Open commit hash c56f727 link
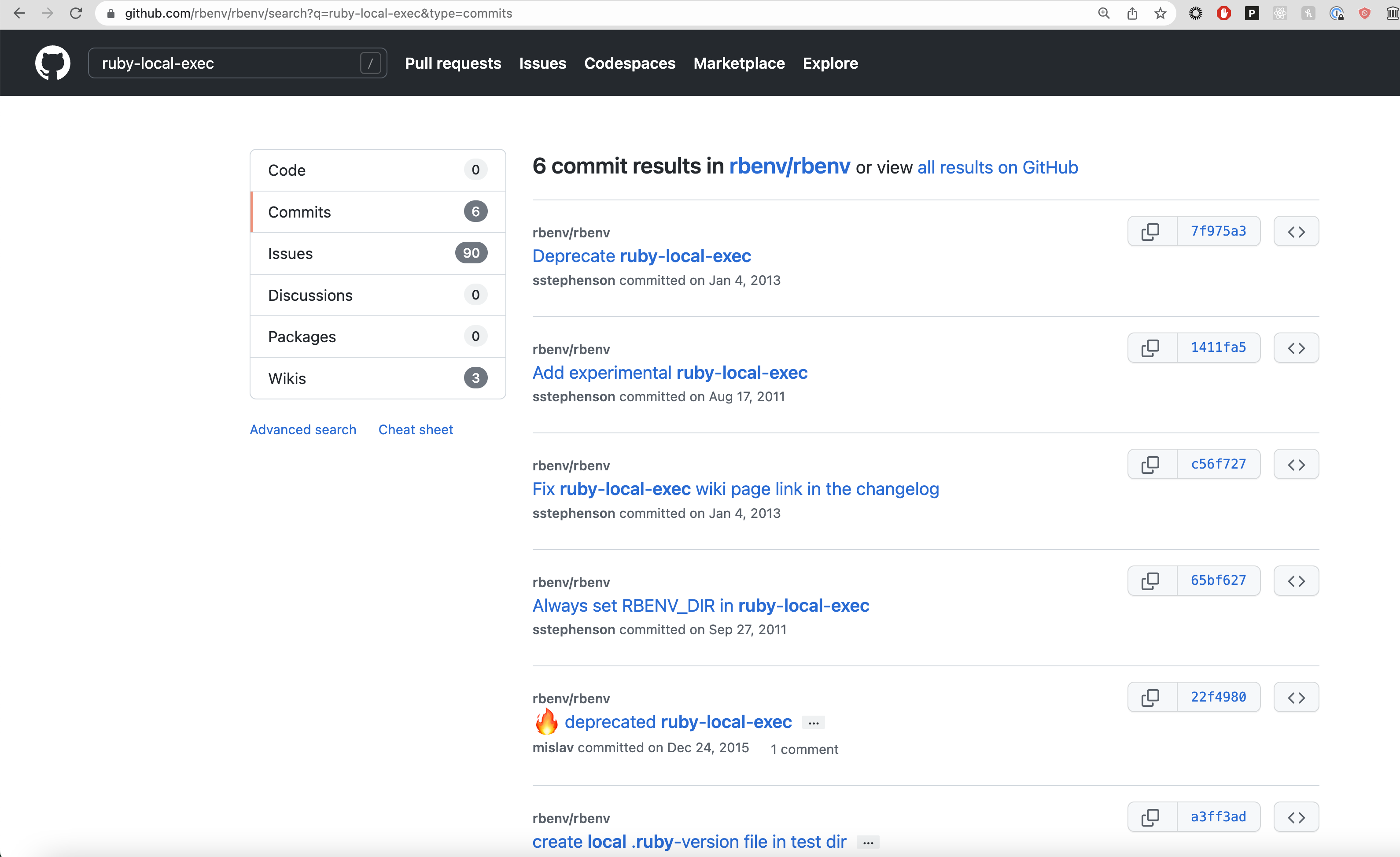Image resolution: width=1400 pixels, height=857 pixels. click(x=1218, y=464)
